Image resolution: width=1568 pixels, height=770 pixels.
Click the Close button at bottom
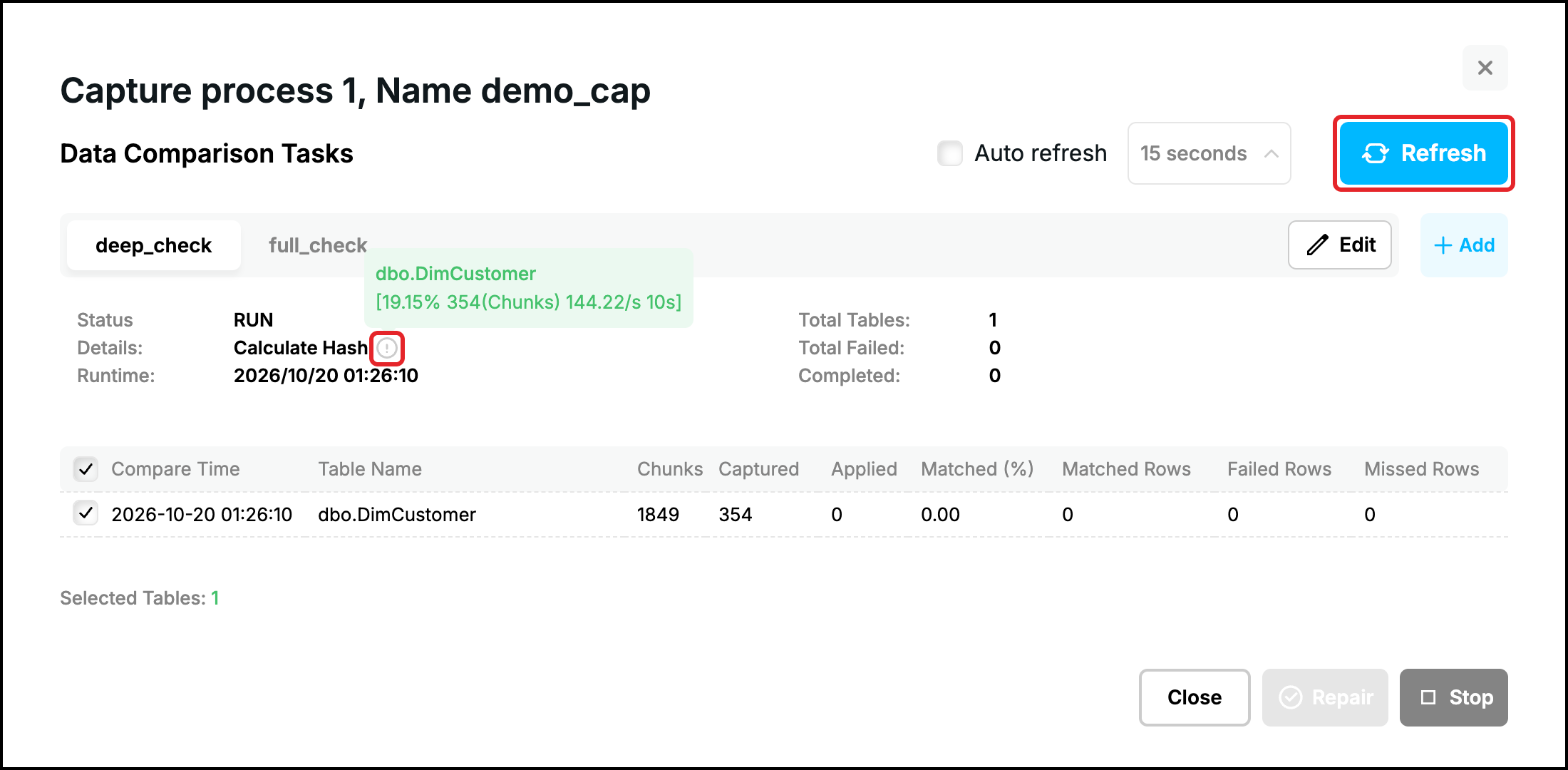[1195, 697]
